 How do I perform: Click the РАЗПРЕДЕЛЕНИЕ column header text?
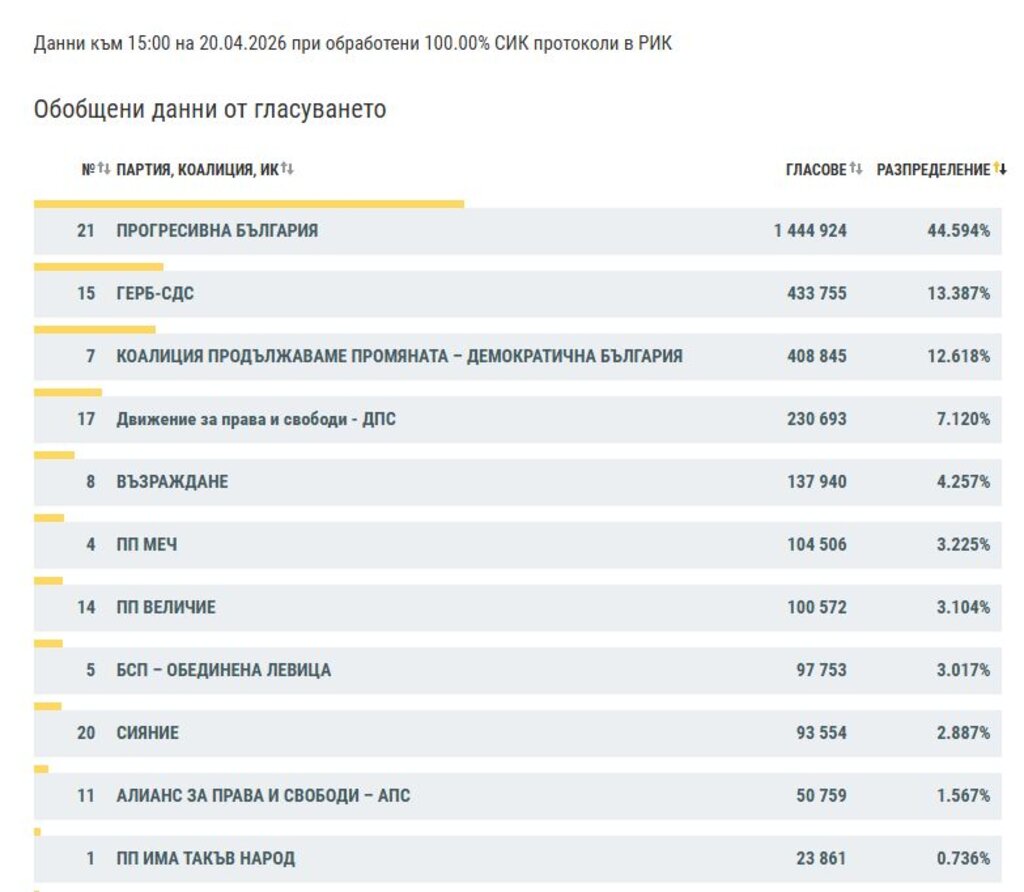point(932,170)
